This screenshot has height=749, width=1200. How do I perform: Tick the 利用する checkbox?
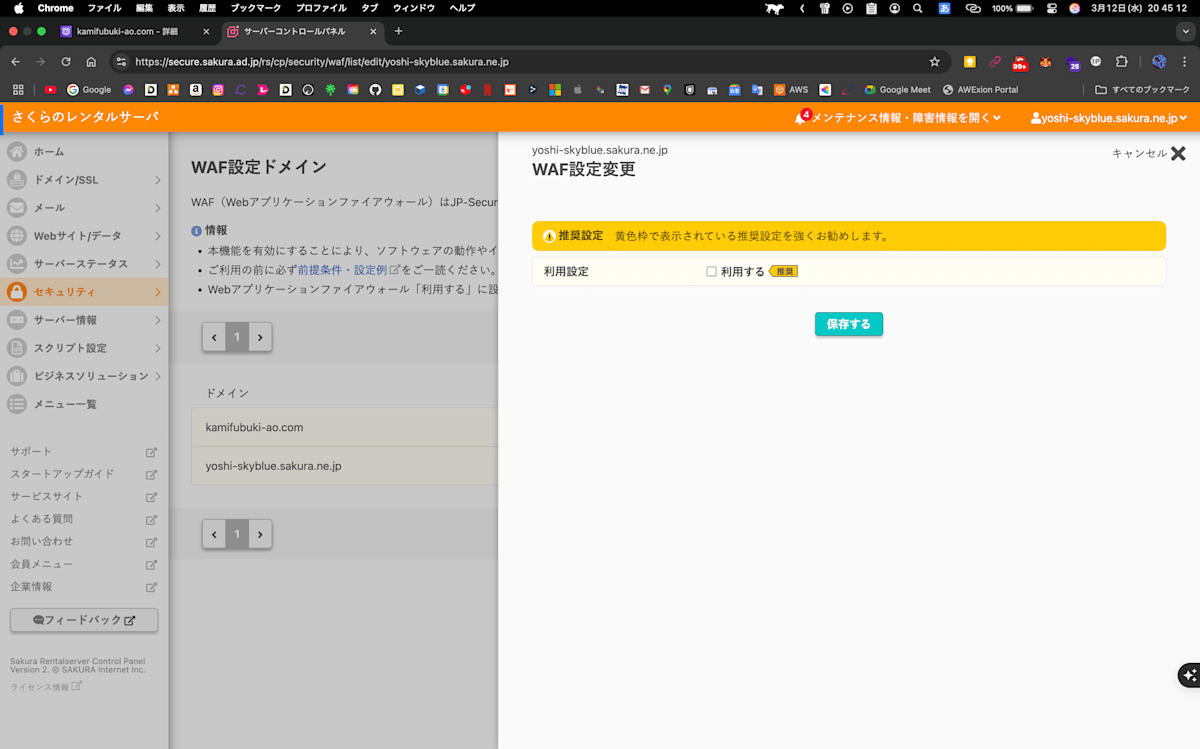tap(712, 271)
